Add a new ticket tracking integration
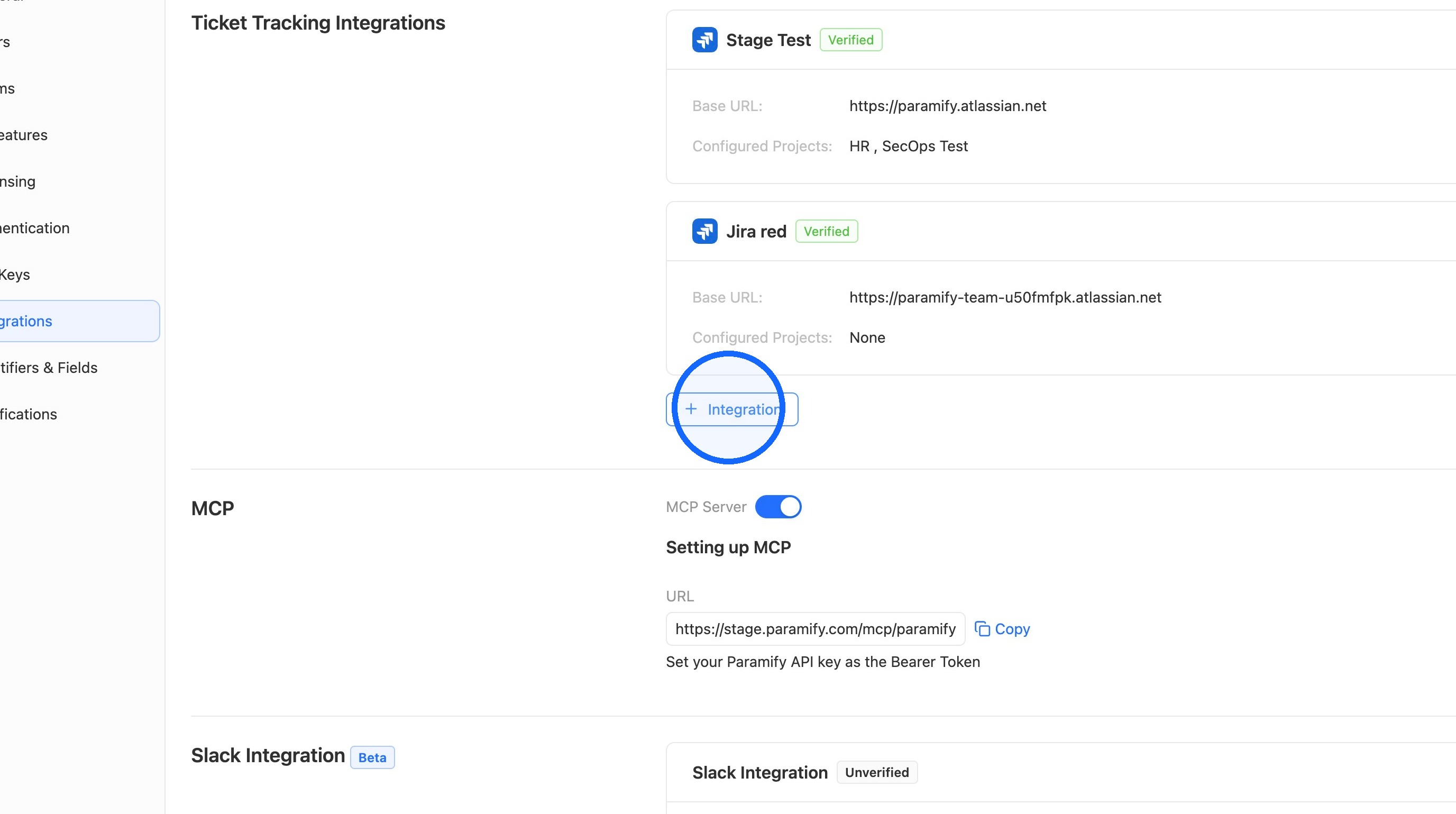The height and width of the screenshot is (814, 1456). 731,409
